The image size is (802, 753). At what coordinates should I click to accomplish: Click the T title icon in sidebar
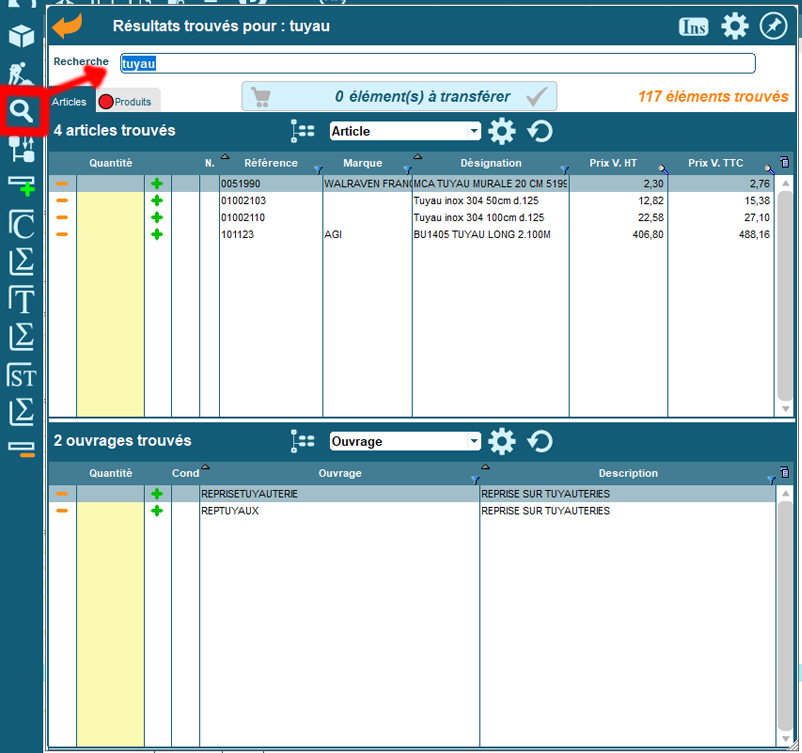pos(21,299)
